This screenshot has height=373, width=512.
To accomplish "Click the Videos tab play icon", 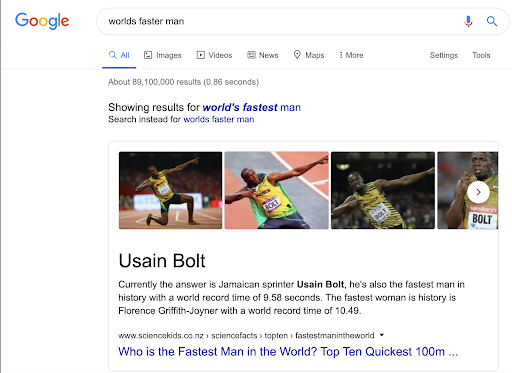I will pyautogui.click(x=201, y=55).
